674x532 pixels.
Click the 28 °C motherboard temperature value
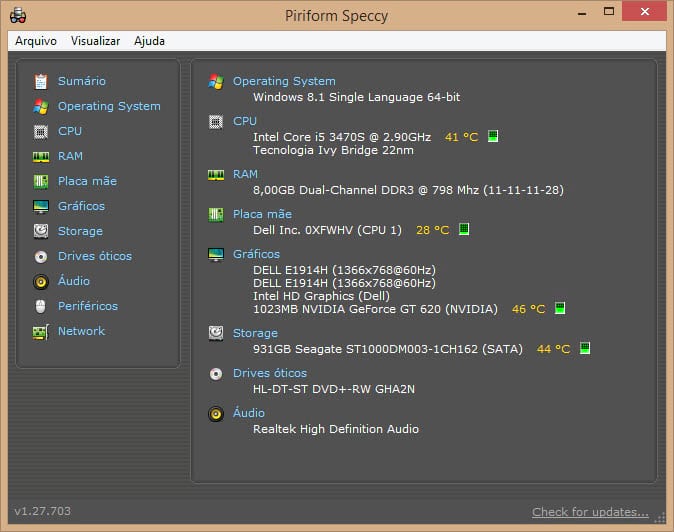click(432, 230)
